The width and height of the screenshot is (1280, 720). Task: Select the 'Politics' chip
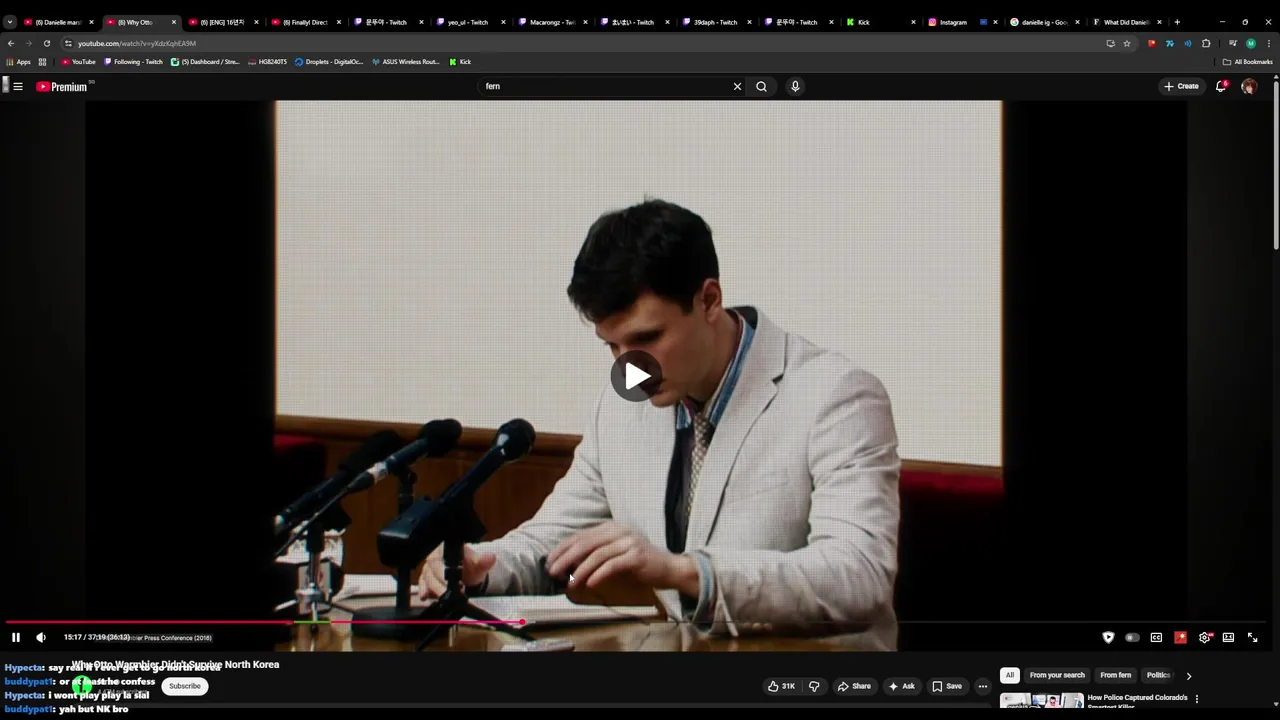[x=1158, y=675]
